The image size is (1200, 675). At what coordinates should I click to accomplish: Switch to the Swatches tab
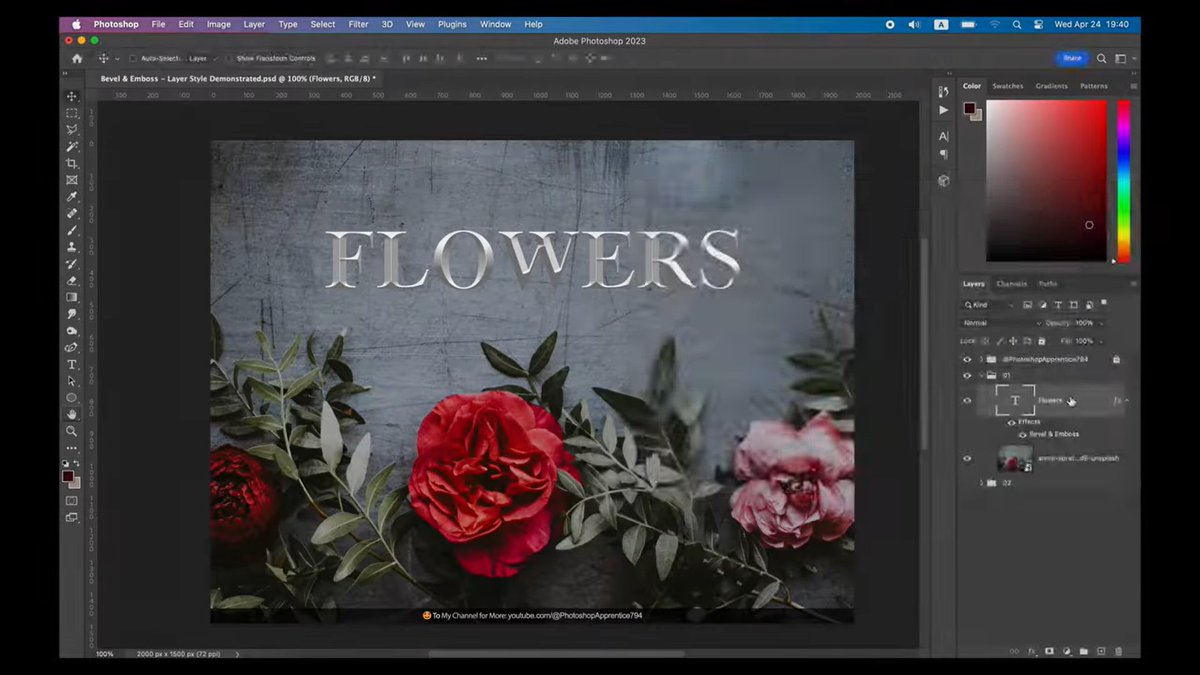[1008, 86]
